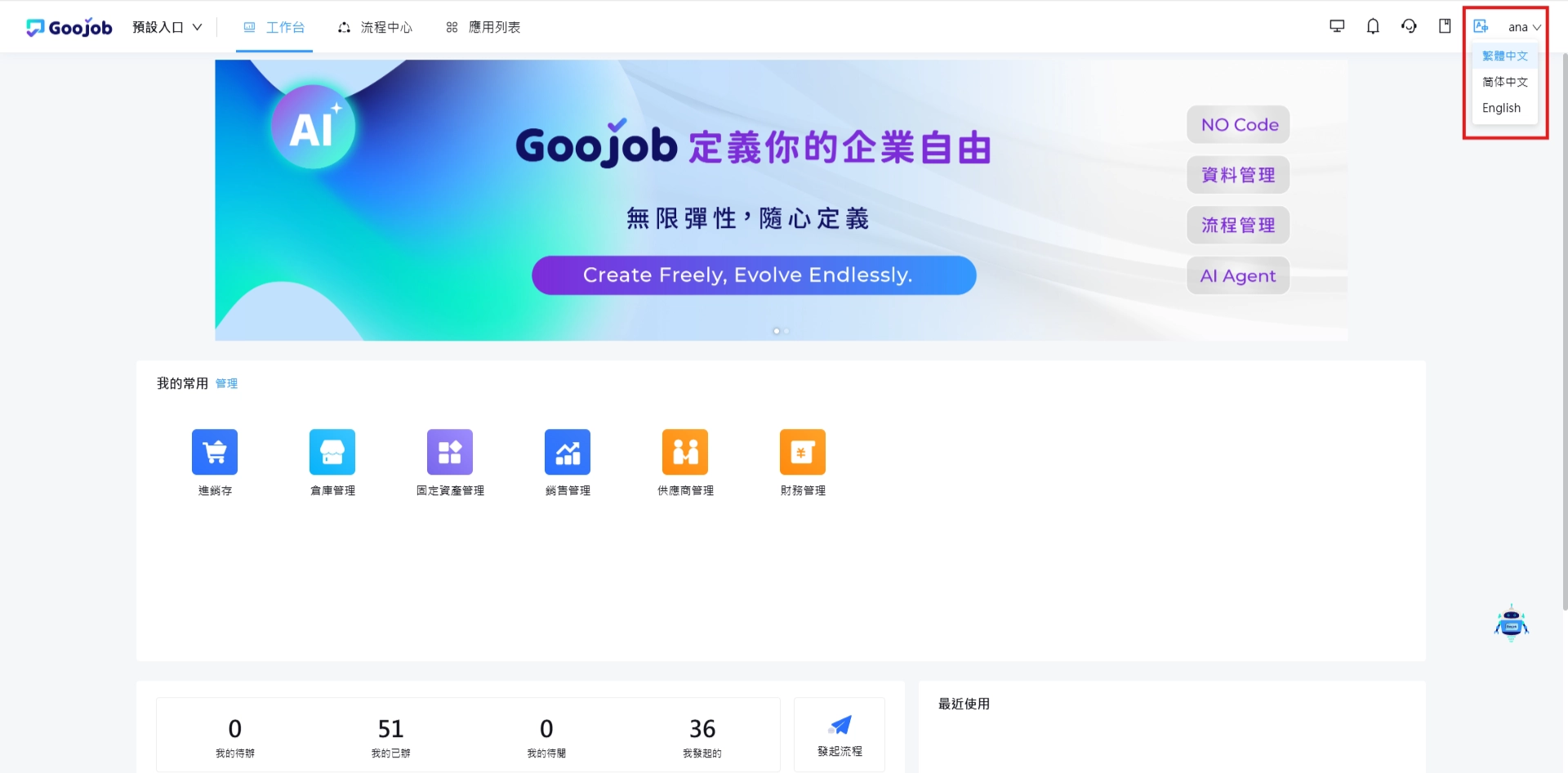Click the 我發起的 count 36
This screenshot has width=1568, height=773.
(x=702, y=728)
